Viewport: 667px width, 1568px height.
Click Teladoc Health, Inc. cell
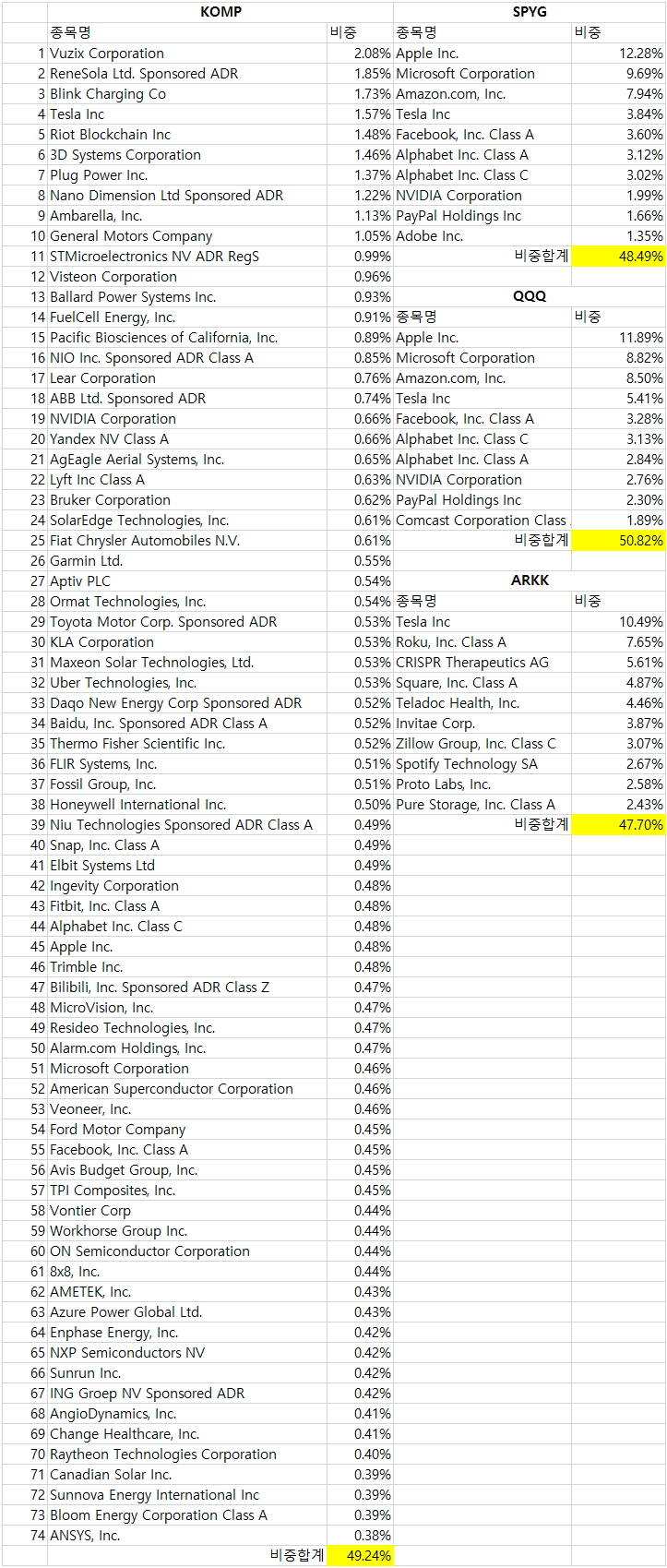pos(482,703)
